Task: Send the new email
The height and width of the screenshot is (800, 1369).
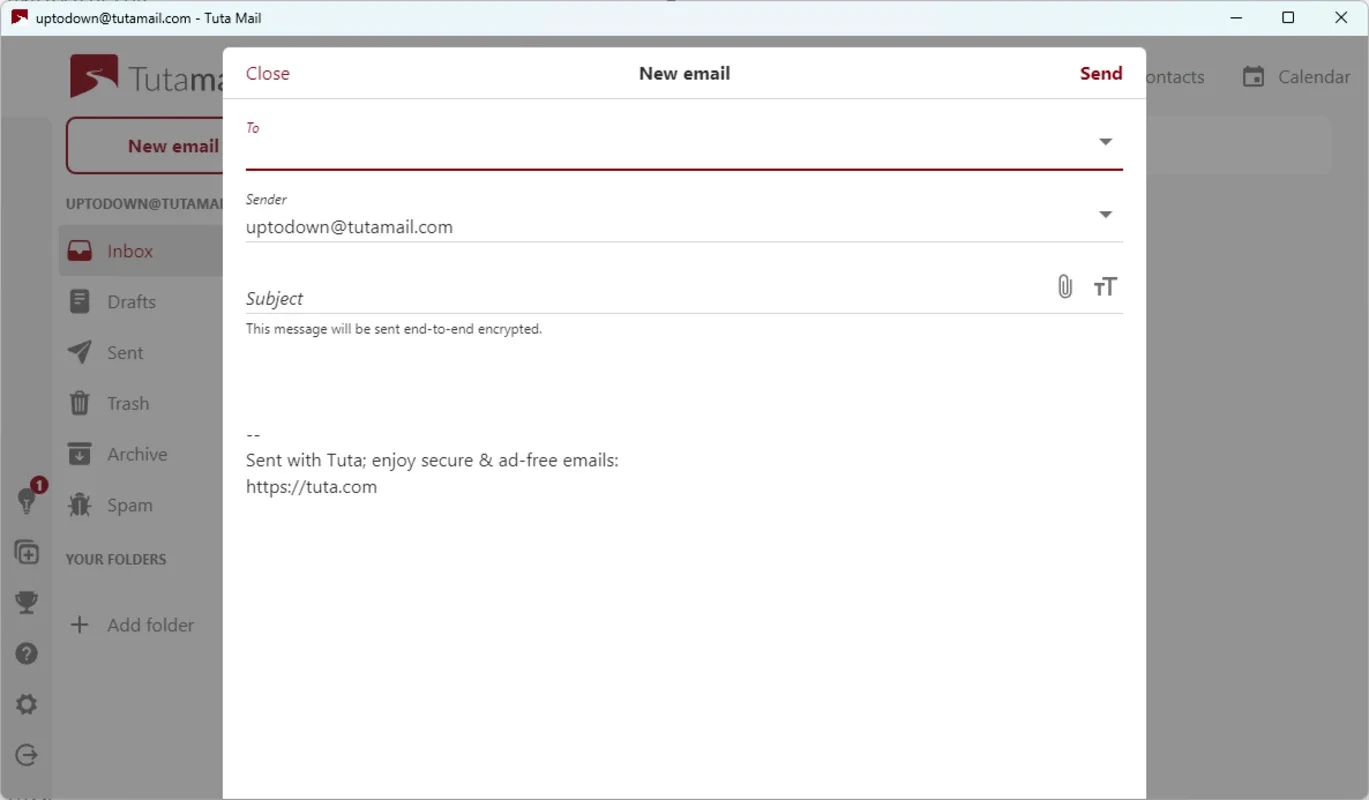Action: (x=1101, y=73)
